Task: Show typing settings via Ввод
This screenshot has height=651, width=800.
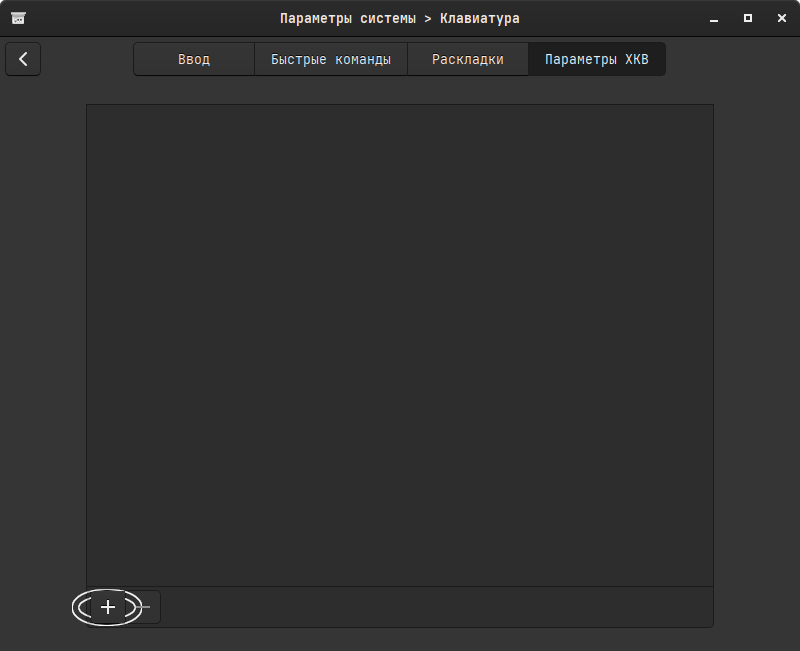Action: pos(194,59)
